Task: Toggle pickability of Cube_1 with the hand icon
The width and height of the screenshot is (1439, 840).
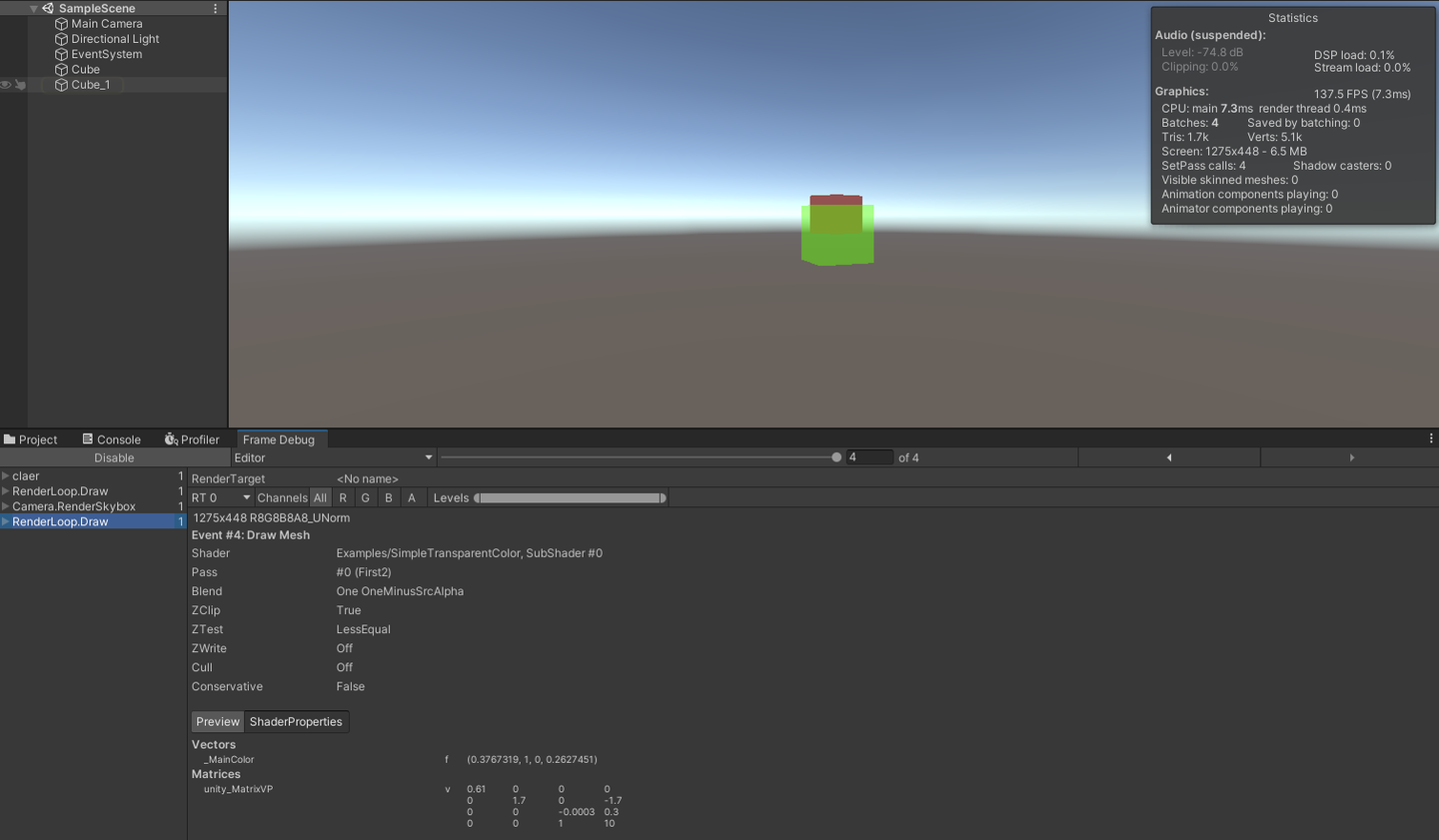Action: coord(20,85)
